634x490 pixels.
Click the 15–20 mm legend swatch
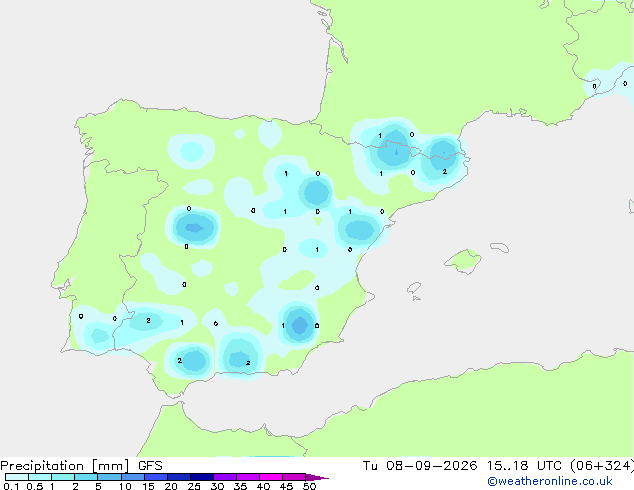[155, 477]
